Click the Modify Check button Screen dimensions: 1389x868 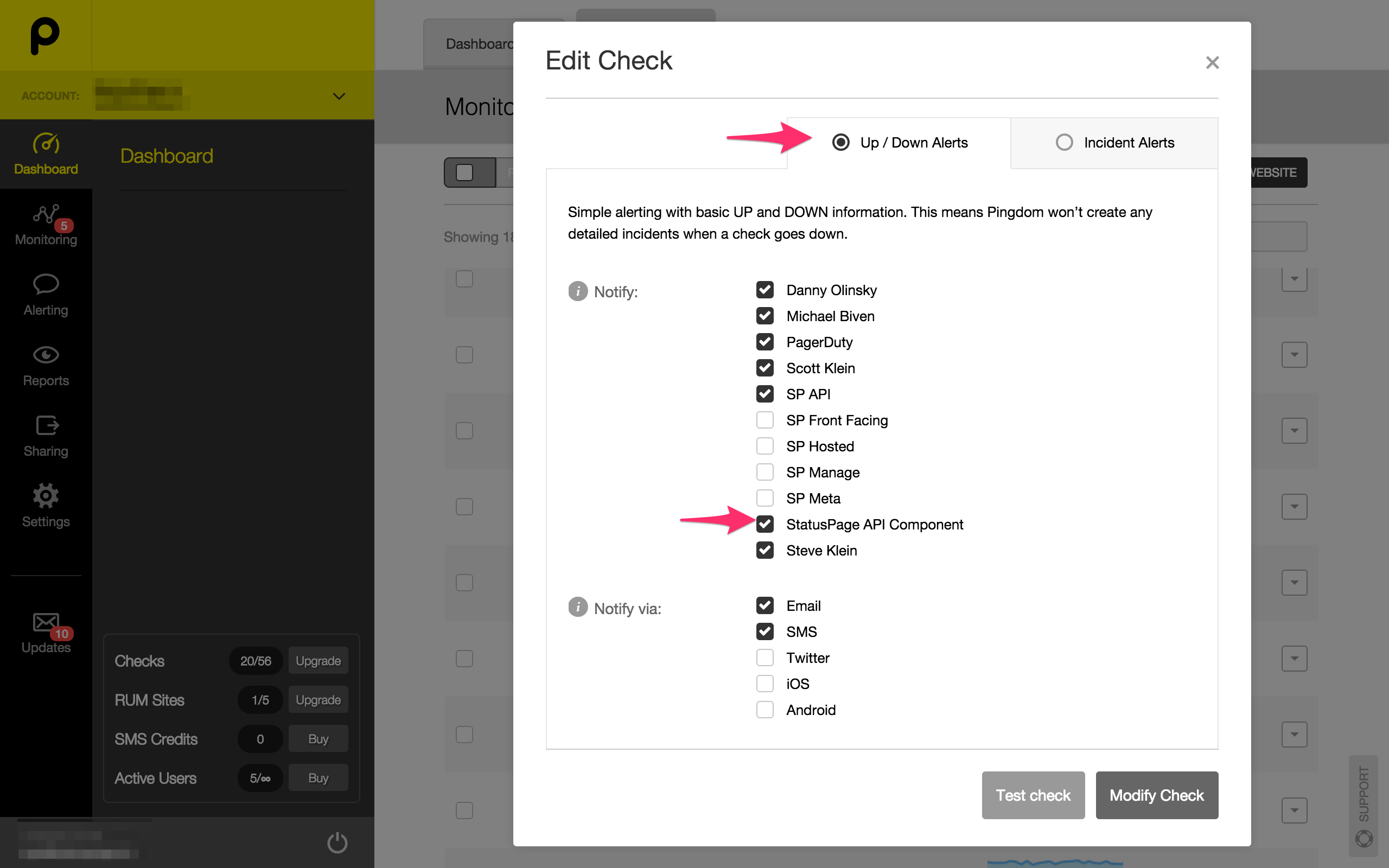1156,795
